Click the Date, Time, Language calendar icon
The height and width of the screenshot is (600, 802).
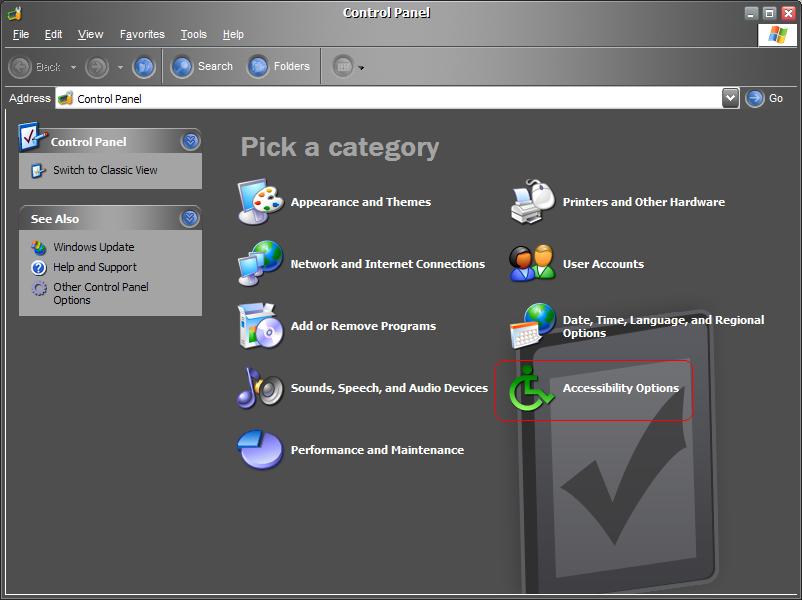[x=532, y=326]
